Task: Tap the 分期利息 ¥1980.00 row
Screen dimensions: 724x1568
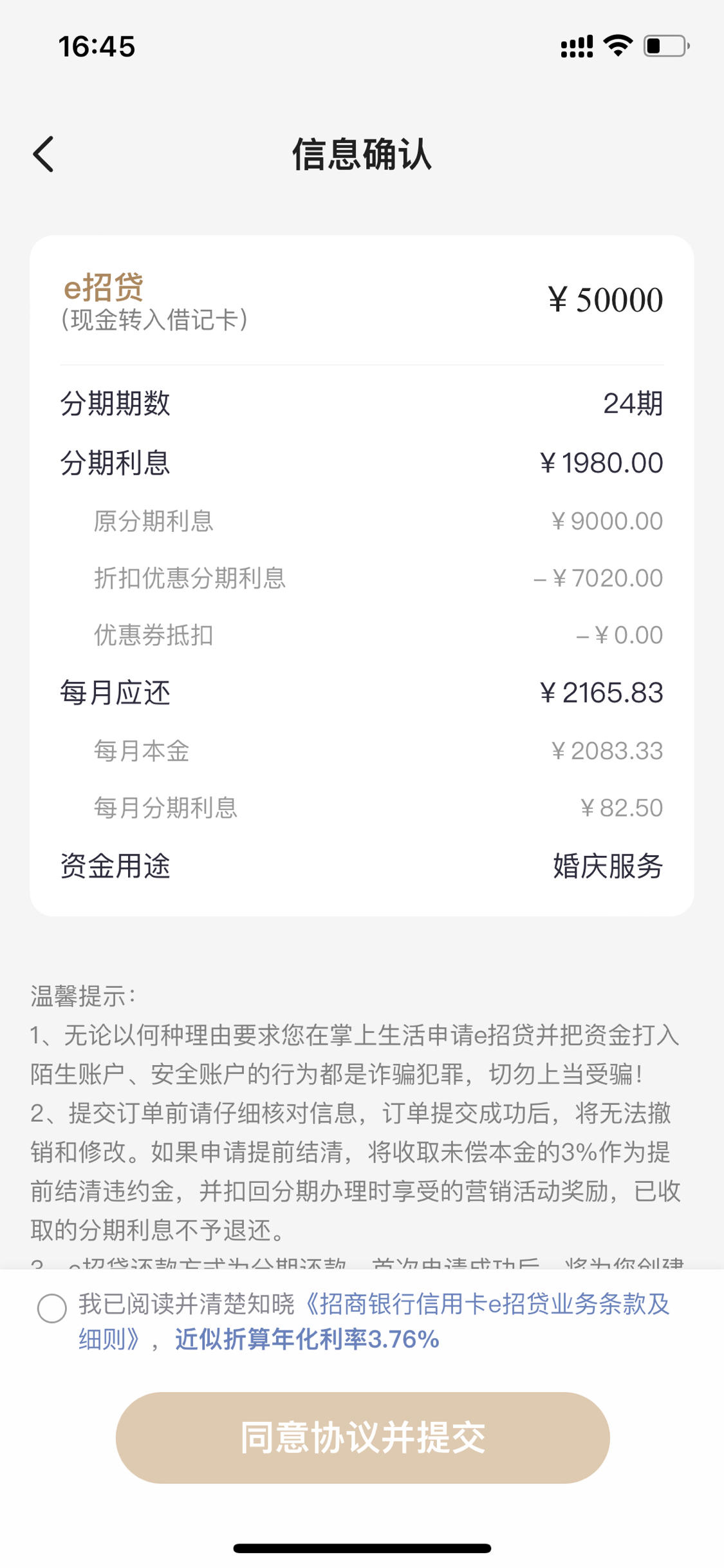Action: pos(362,463)
